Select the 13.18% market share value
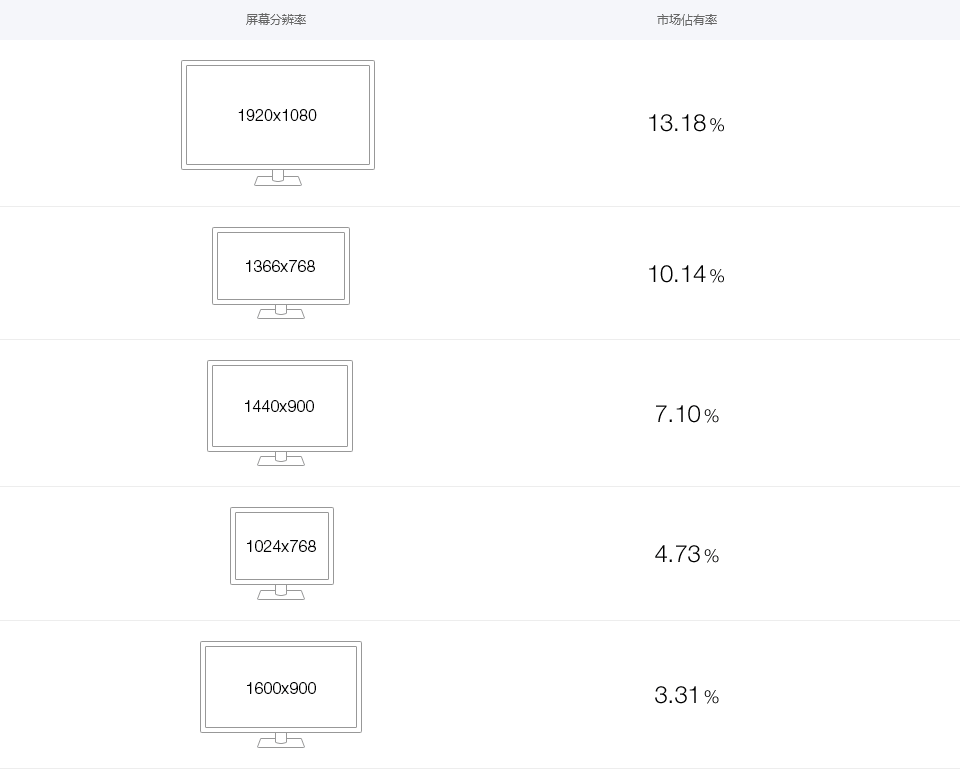 coord(686,123)
